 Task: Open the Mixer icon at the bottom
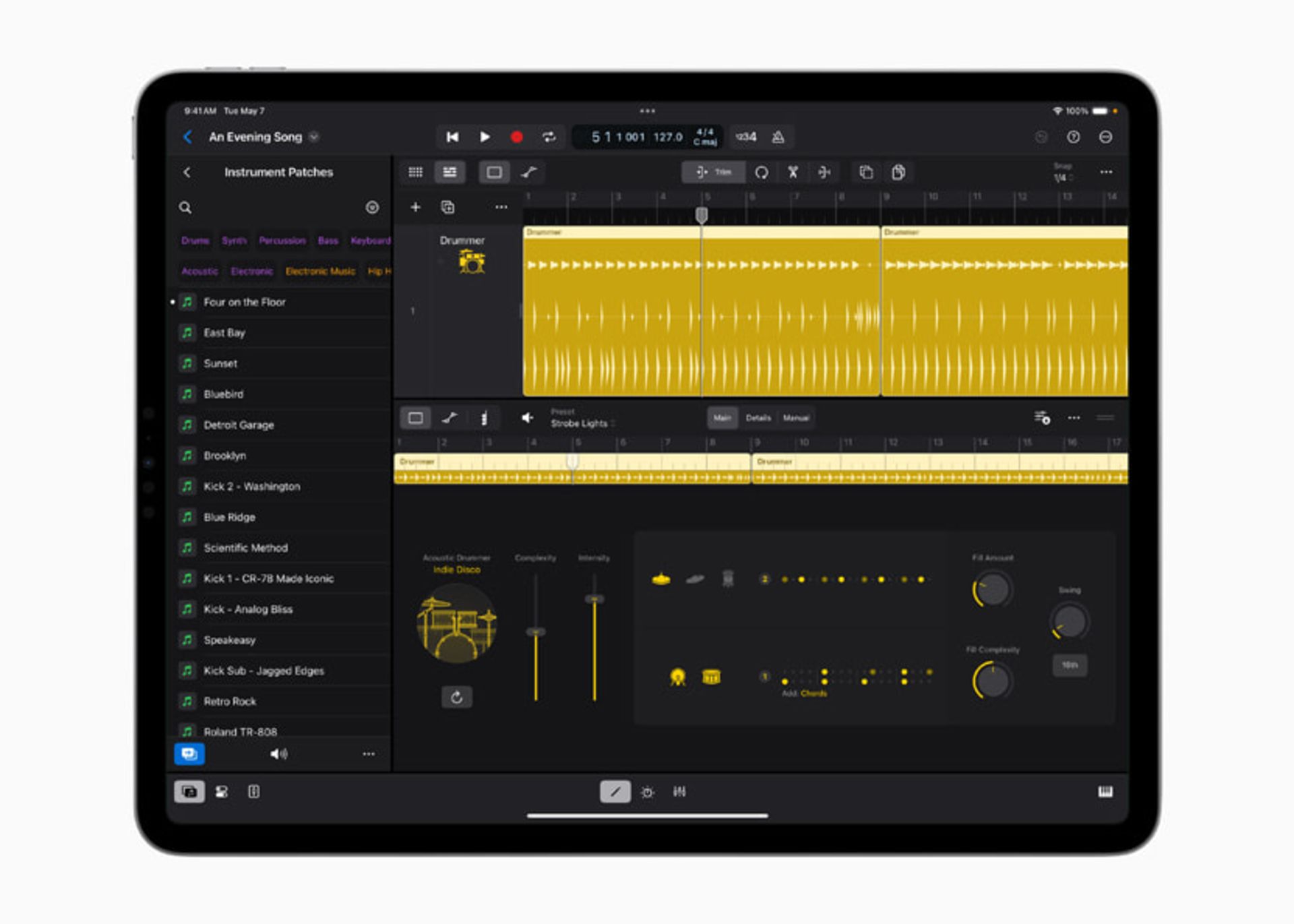click(x=679, y=793)
